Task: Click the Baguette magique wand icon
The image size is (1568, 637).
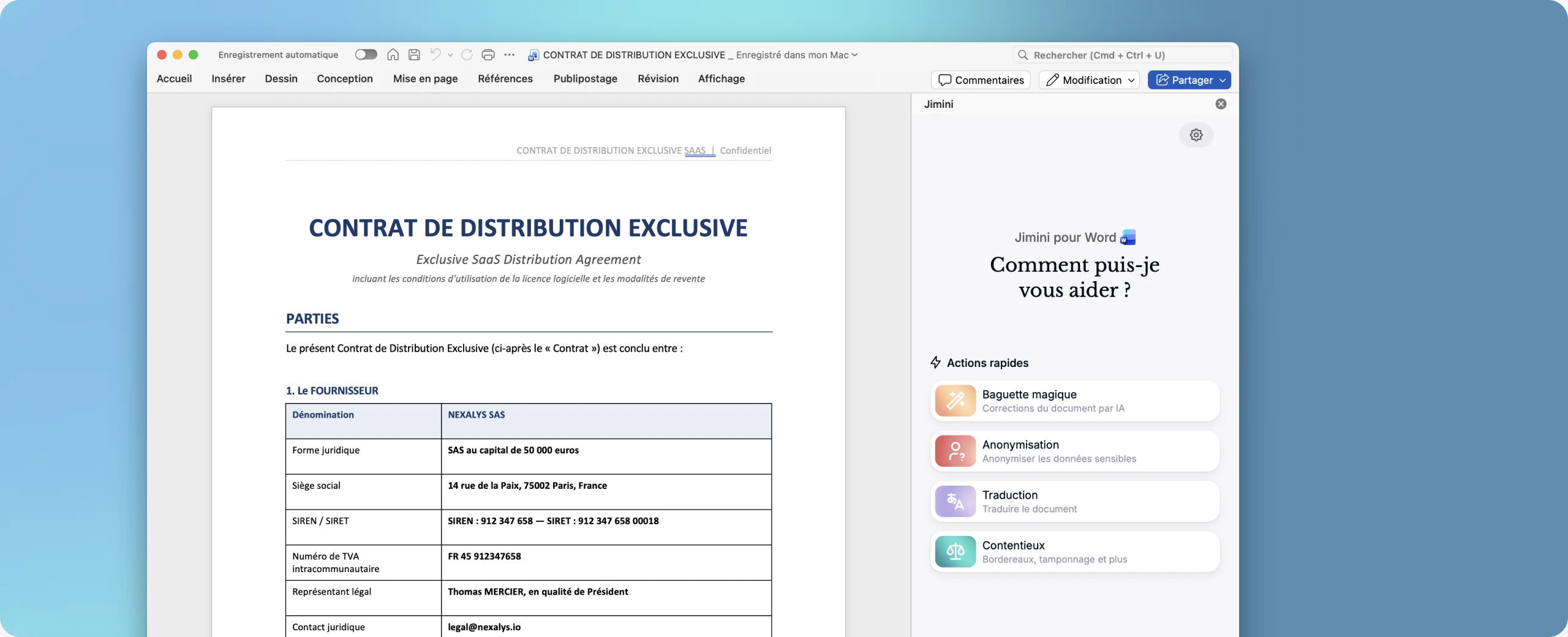Action: point(956,401)
